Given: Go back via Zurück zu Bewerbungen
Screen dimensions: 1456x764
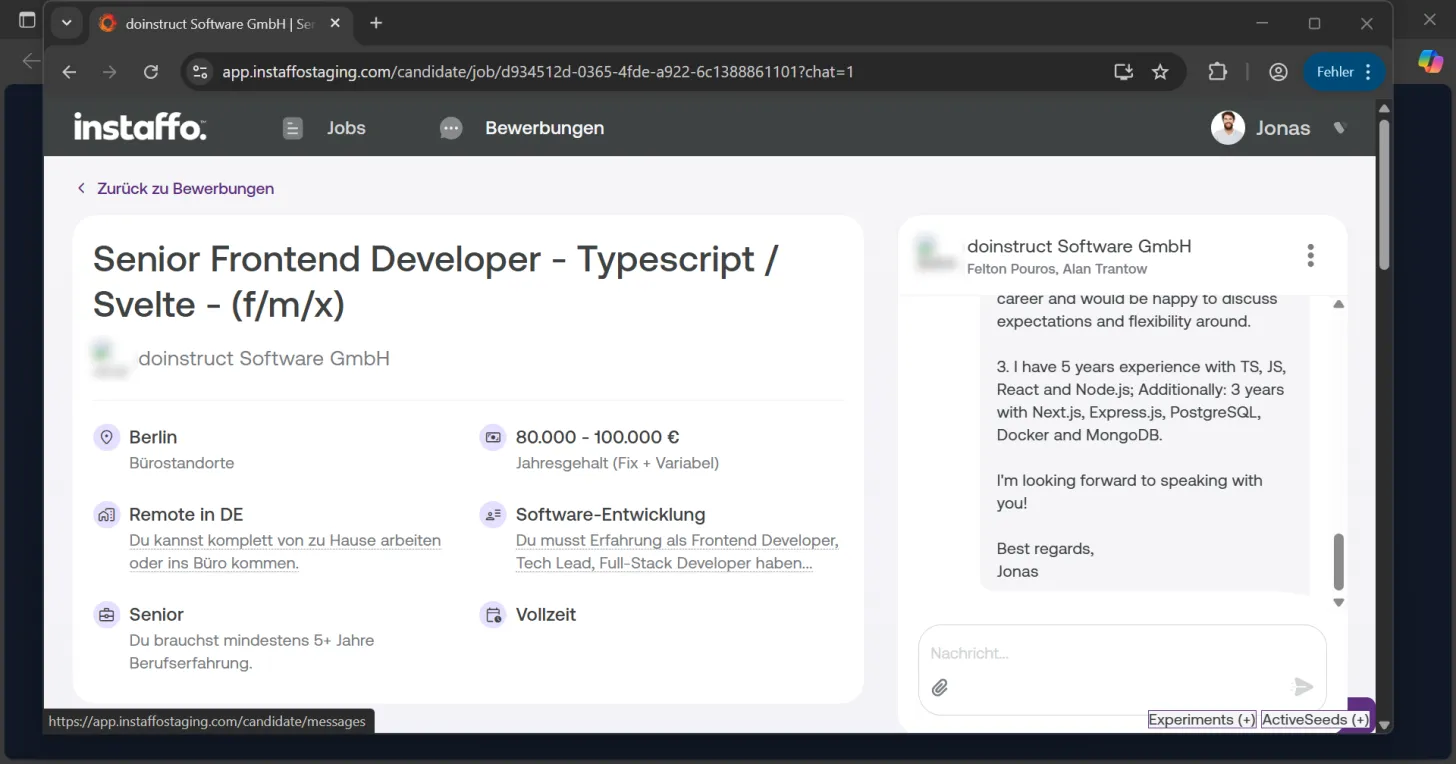Looking at the screenshot, I should click(x=176, y=188).
